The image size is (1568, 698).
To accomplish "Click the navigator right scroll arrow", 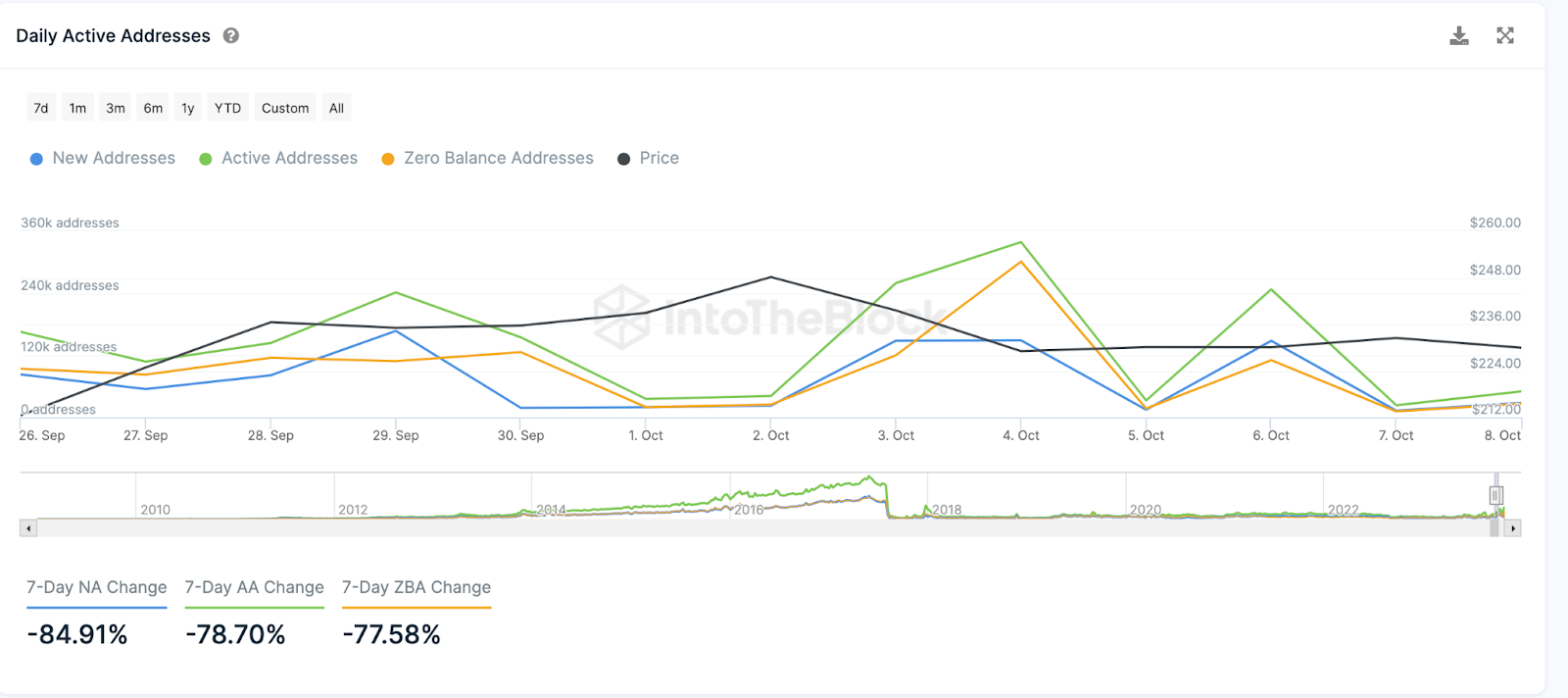I will (1513, 528).
